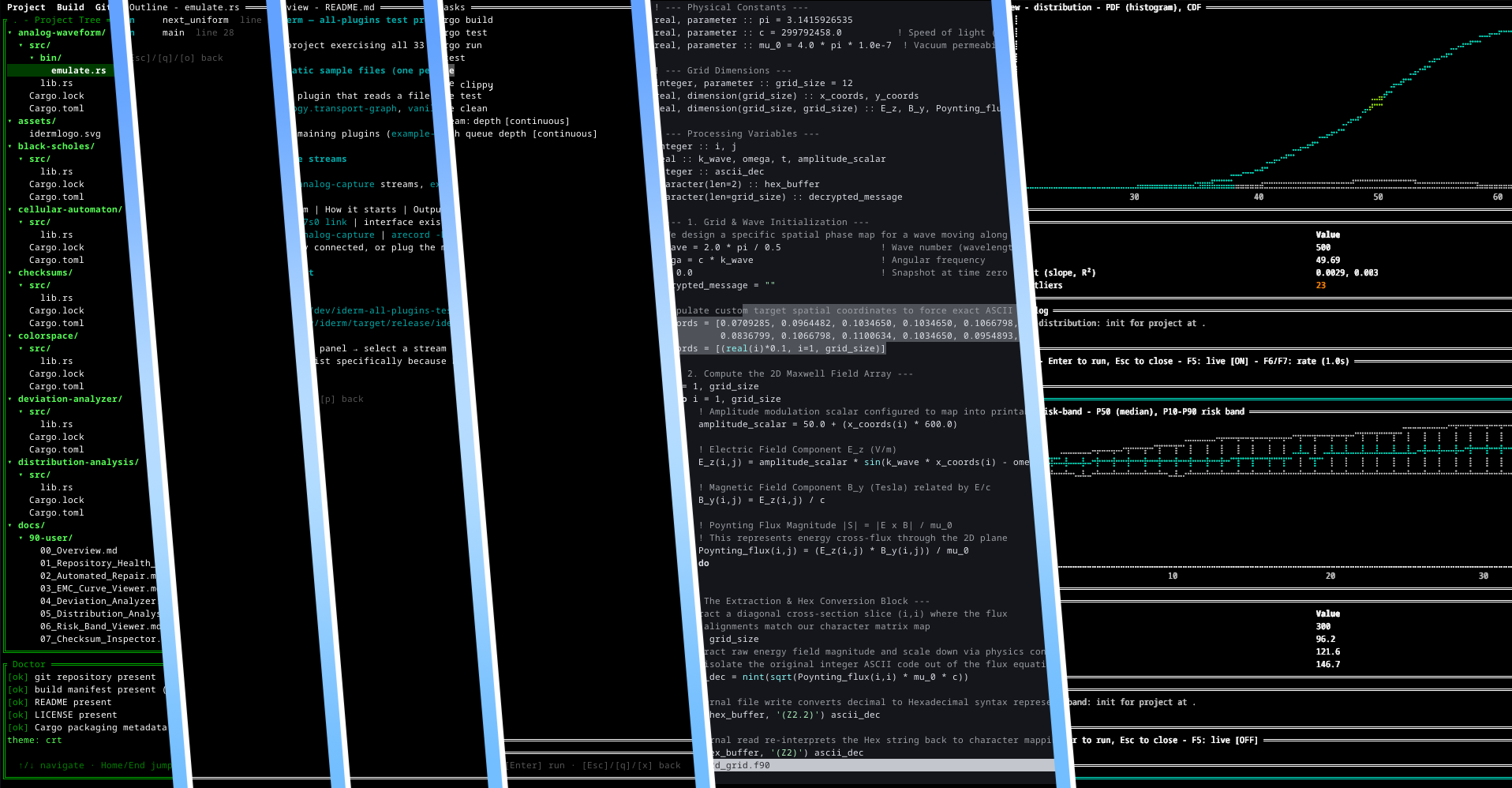Select 'README present' Doctor check

coord(59,702)
